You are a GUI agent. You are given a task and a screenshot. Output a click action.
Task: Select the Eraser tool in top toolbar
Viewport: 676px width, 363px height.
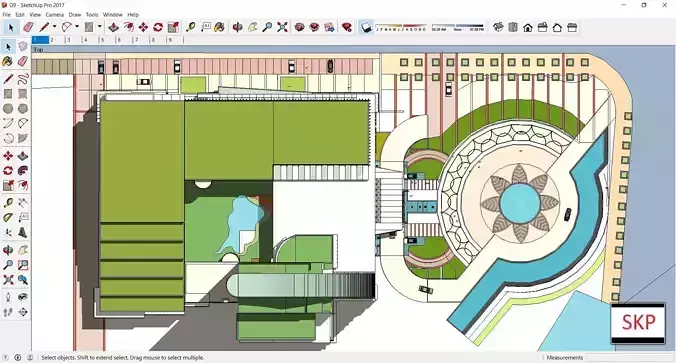pyautogui.click(x=28, y=27)
